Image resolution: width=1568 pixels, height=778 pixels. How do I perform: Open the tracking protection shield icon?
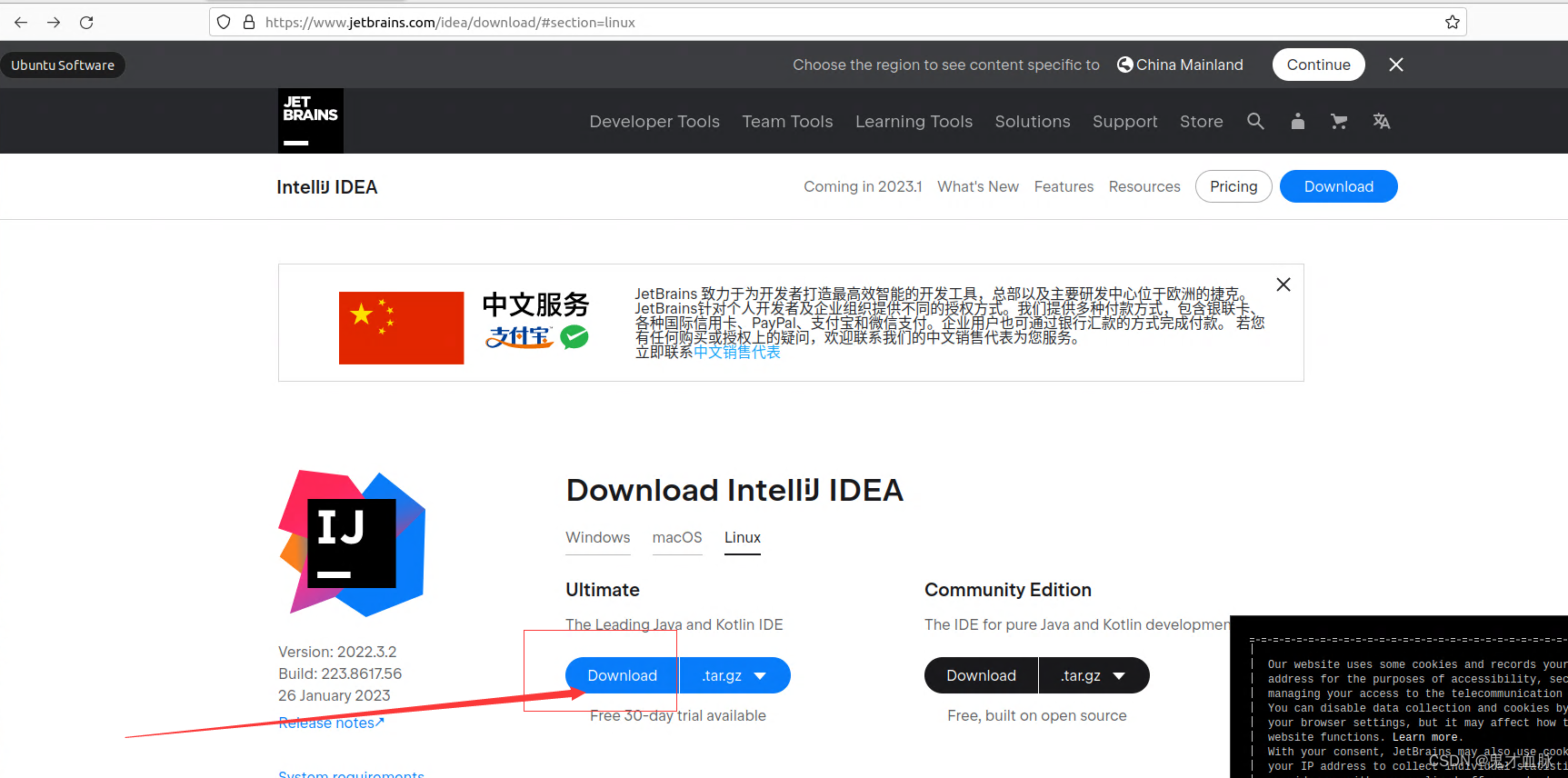[x=224, y=22]
